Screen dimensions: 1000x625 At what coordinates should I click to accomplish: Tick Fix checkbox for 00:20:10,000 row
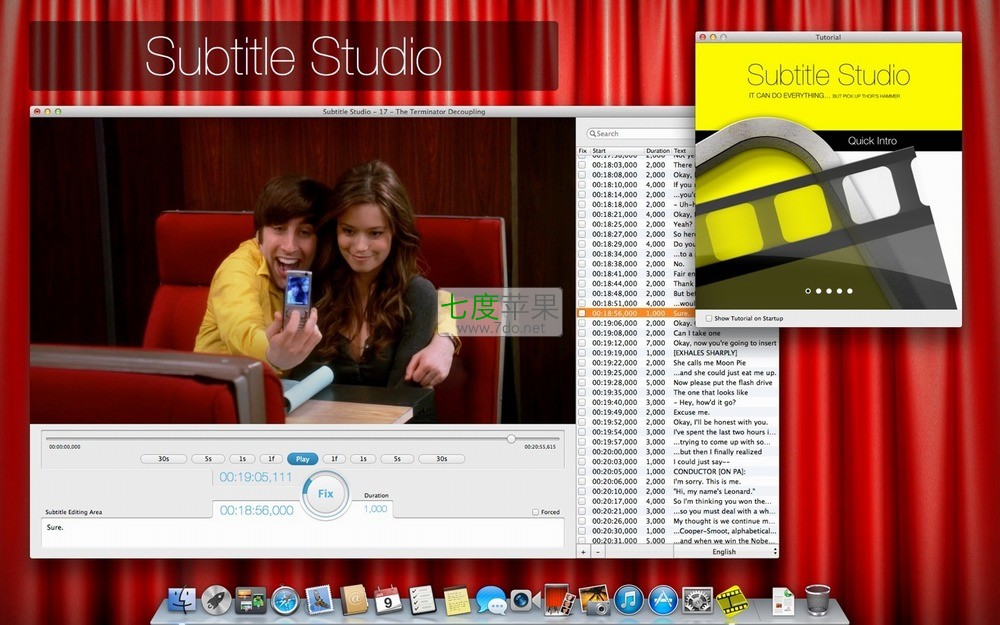click(582, 491)
